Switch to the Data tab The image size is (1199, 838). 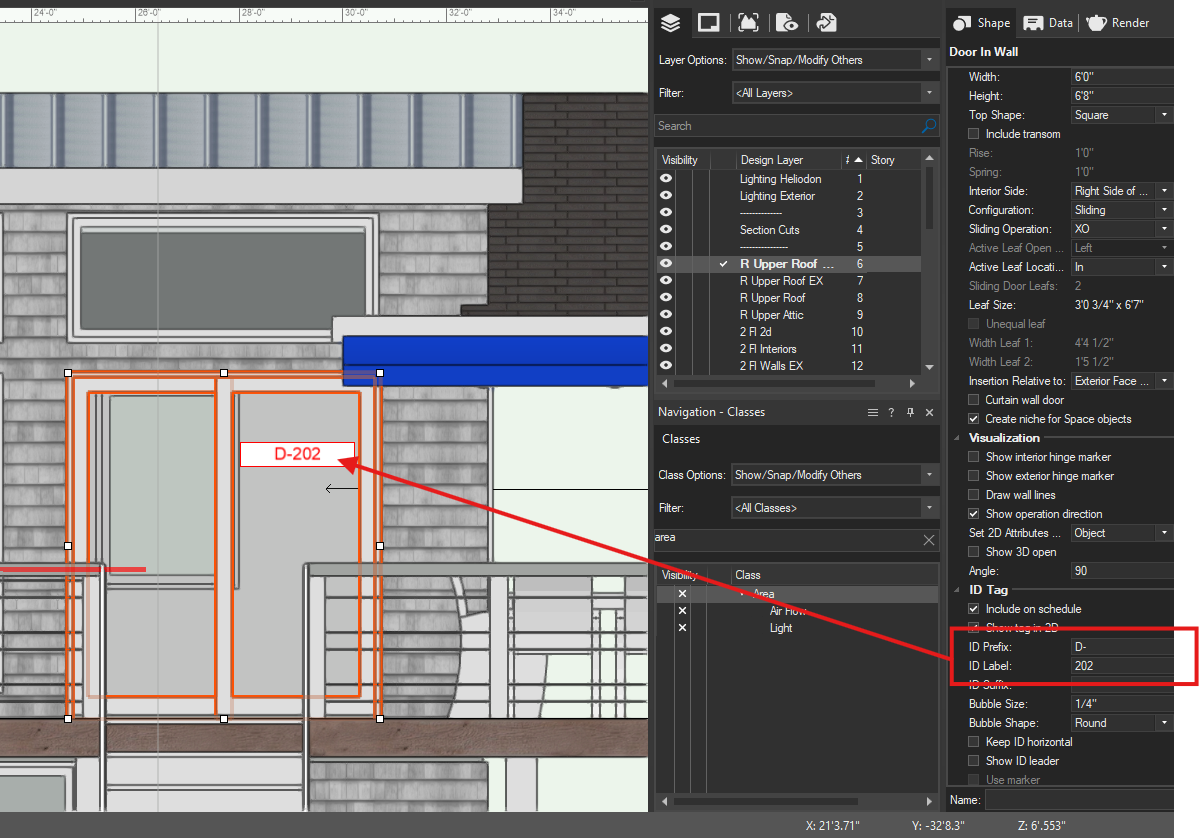[1048, 23]
